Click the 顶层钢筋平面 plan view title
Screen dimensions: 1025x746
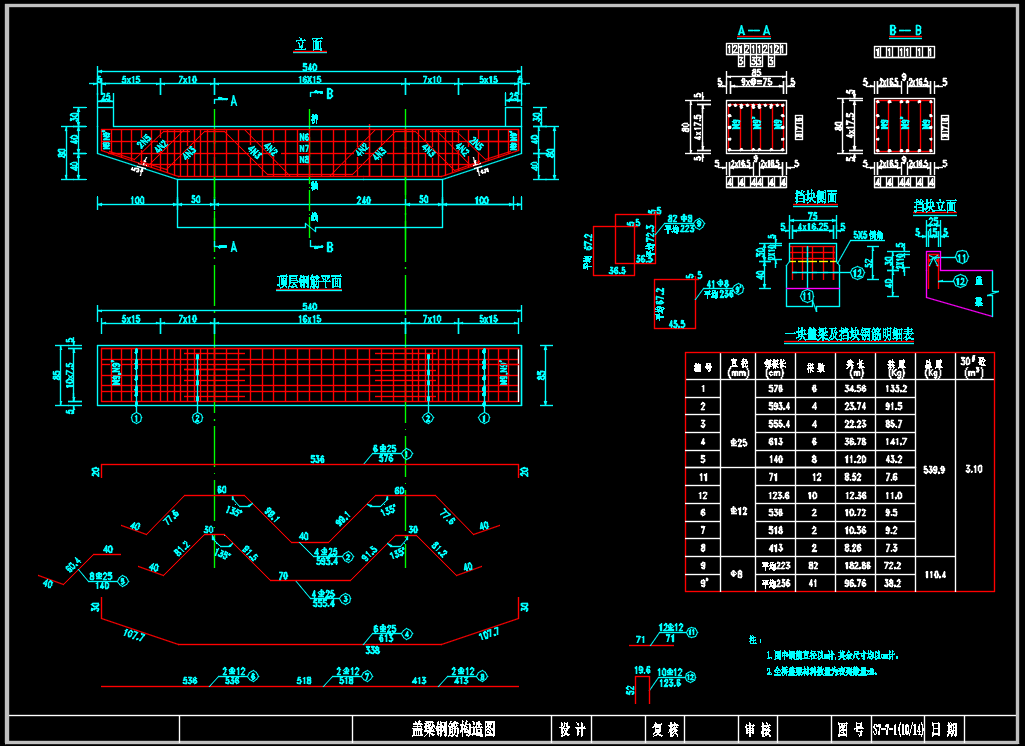[309, 282]
